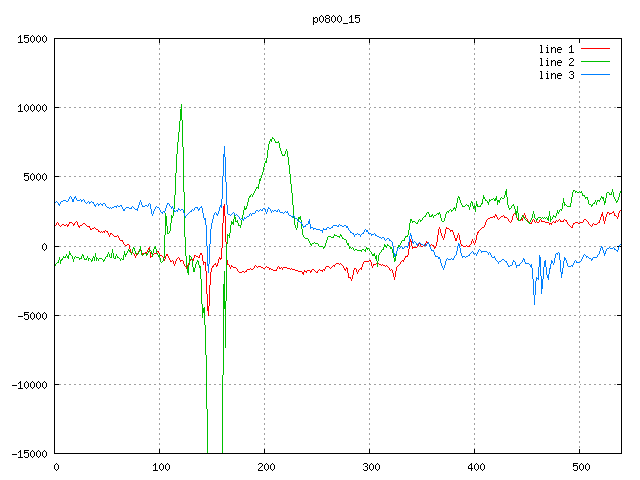Viewport: 640px width, 480px height.
Task: Click the blue line 3 legend sample
Action: coord(595,75)
